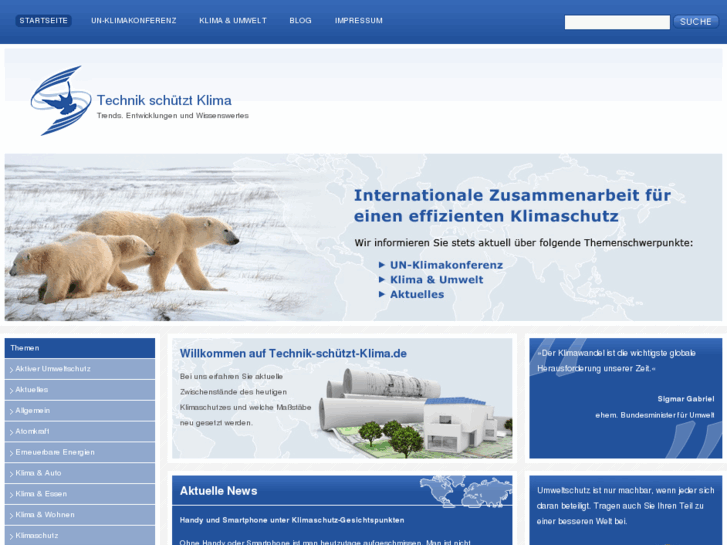Click the chevron before Atomkraft
This screenshot has width=727, height=545.
tap(11, 432)
